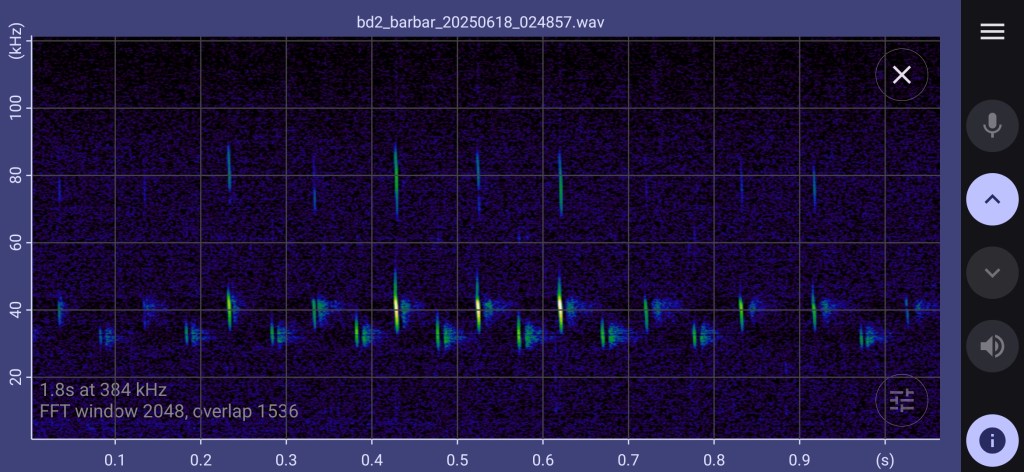
Task: Play audio with the speaker button
Action: pyautogui.click(x=991, y=346)
